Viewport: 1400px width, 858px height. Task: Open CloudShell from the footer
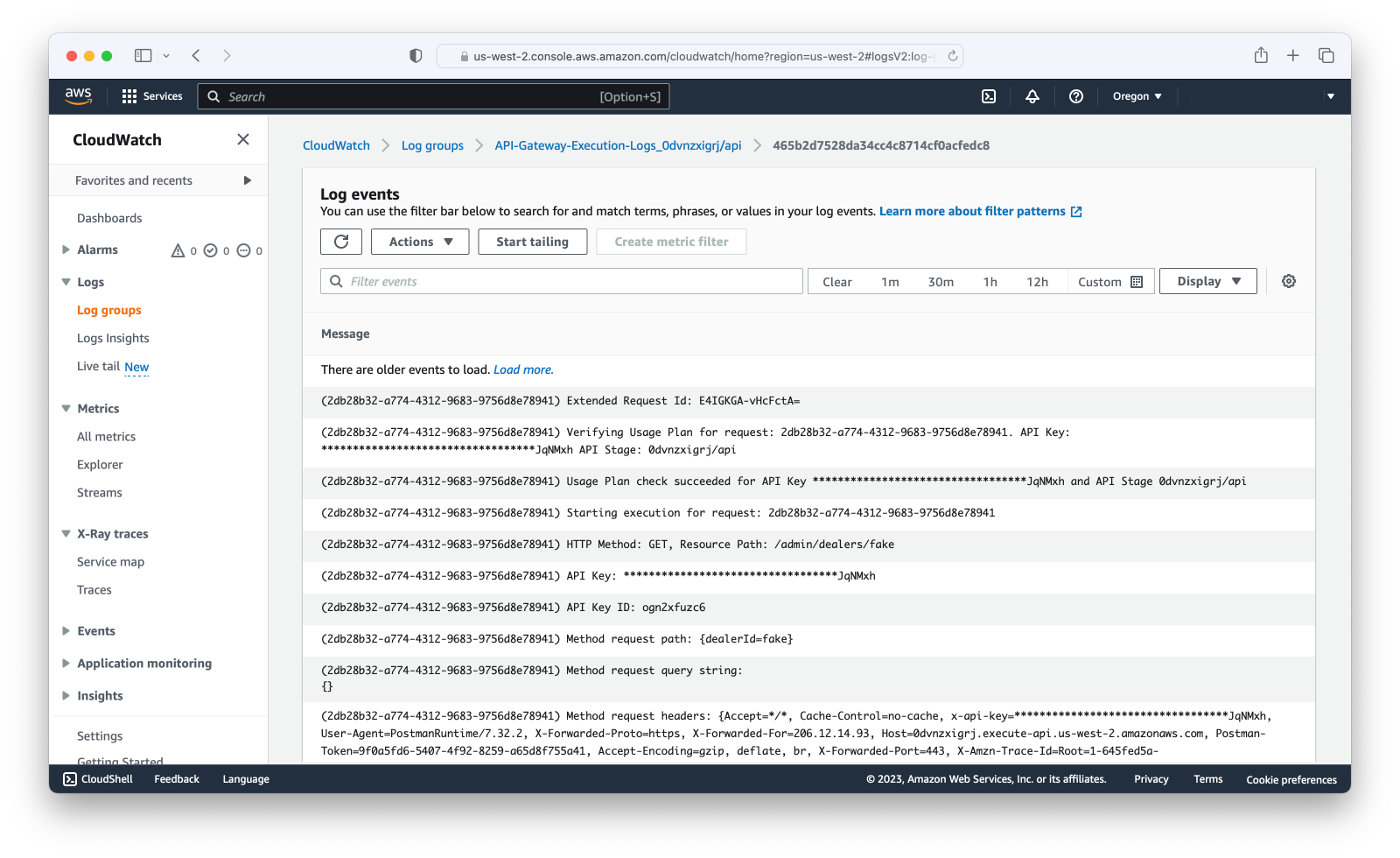(98, 779)
